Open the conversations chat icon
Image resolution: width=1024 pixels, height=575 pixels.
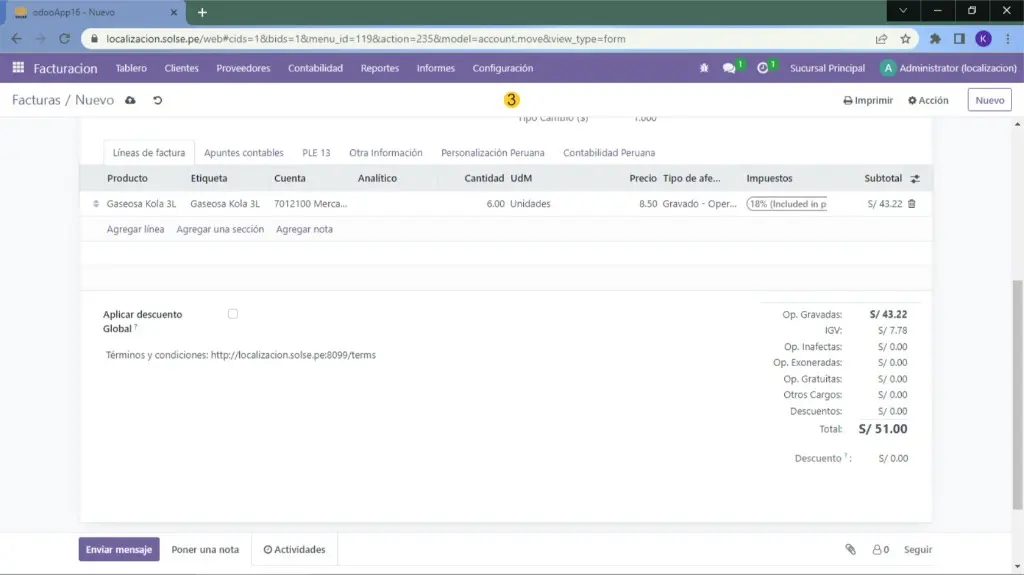tap(729, 68)
